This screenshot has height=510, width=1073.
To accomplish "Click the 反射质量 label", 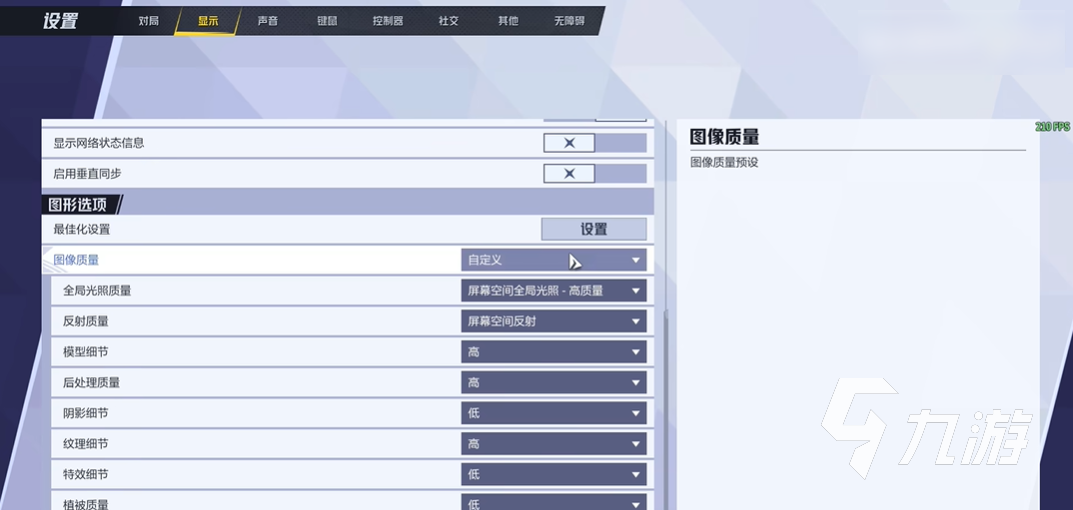I will pyautogui.click(x=86, y=321).
